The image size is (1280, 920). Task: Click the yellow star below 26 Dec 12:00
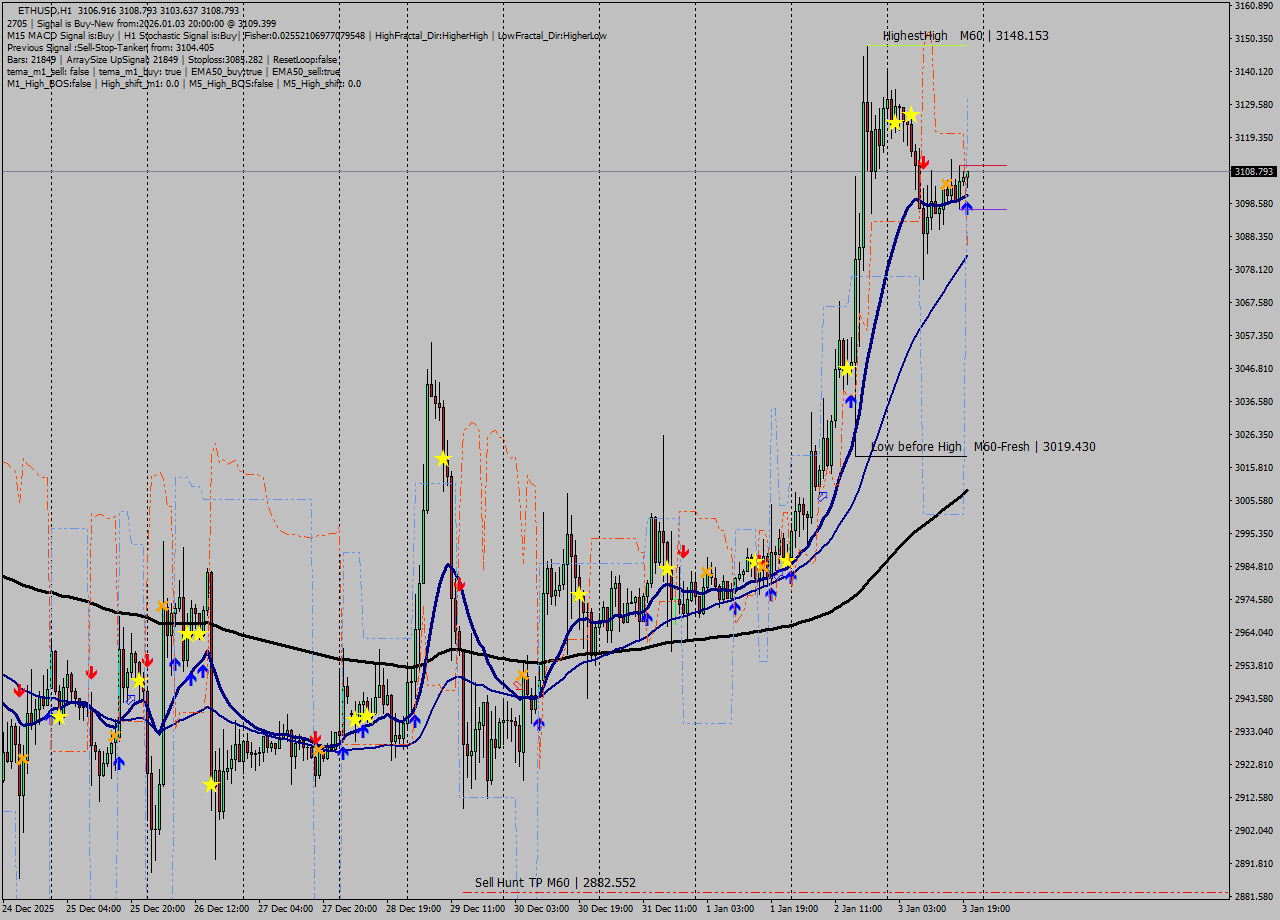point(211,786)
